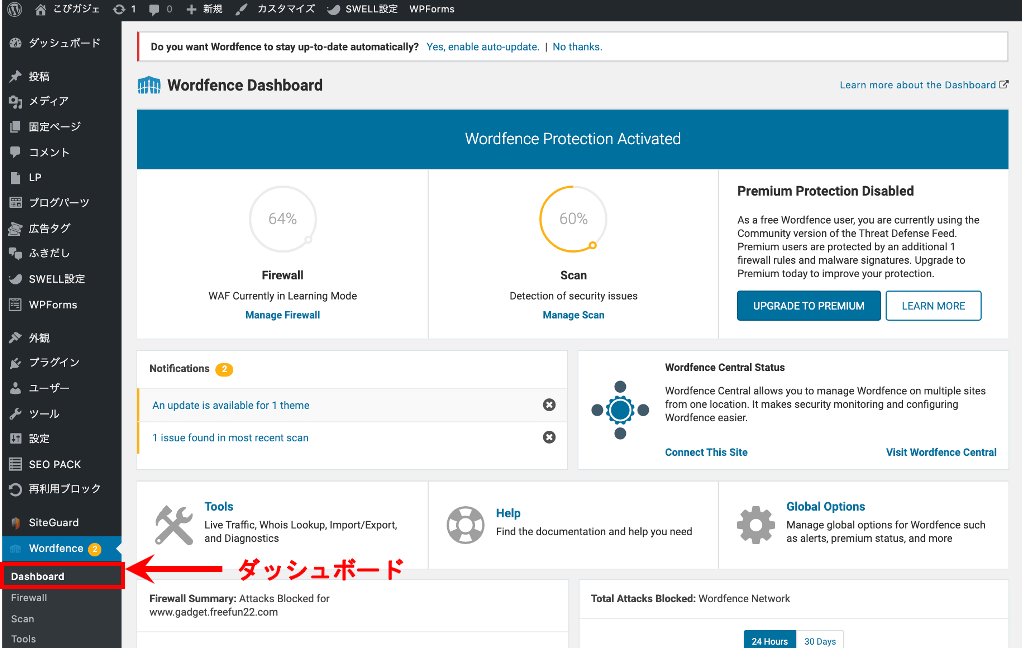Viewport: 1022px width, 648px height.
Task: Click the Wordfence logo beside dashboard title
Action: pyautogui.click(x=149, y=85)
